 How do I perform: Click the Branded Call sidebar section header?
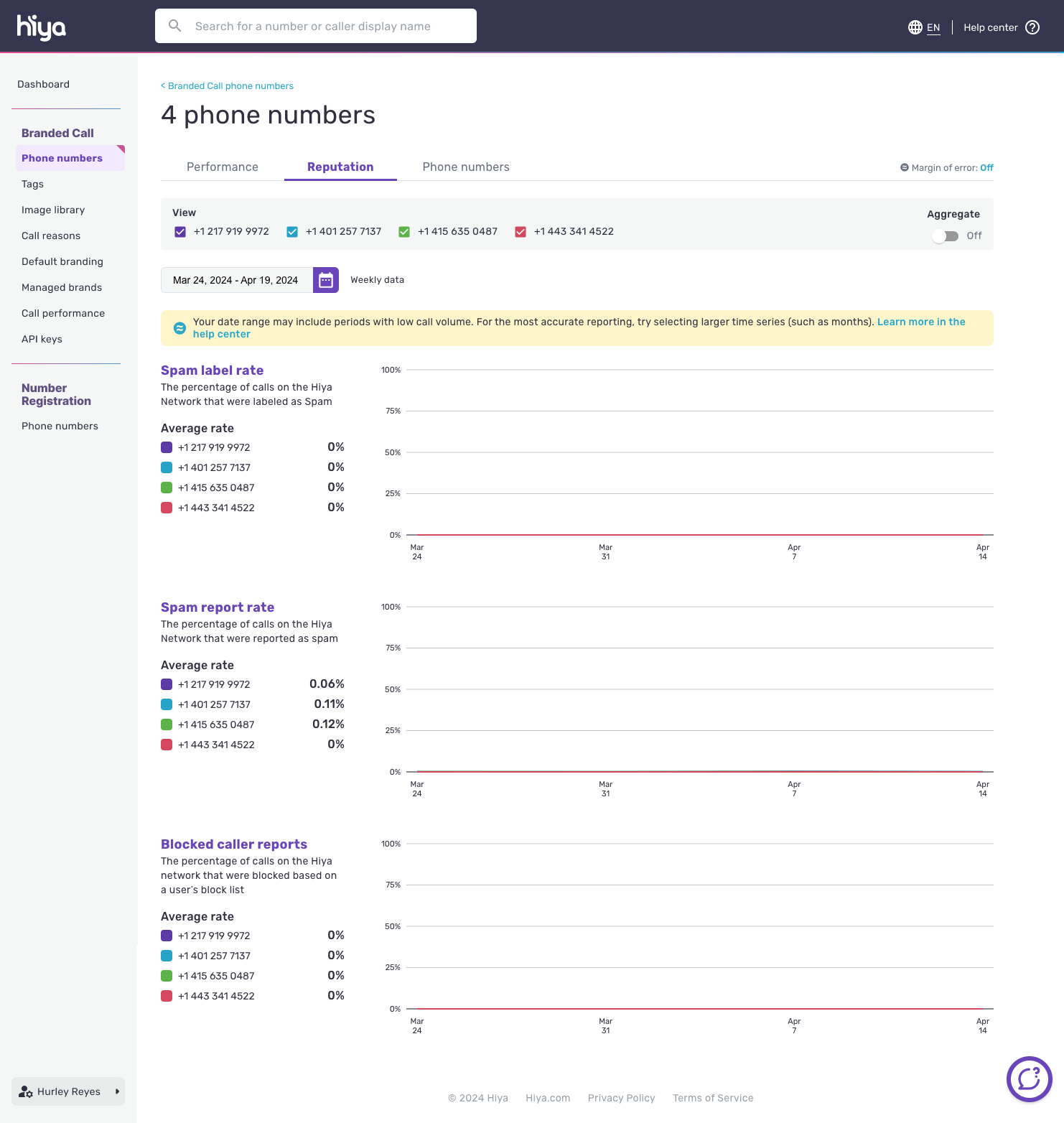(57, 133)
